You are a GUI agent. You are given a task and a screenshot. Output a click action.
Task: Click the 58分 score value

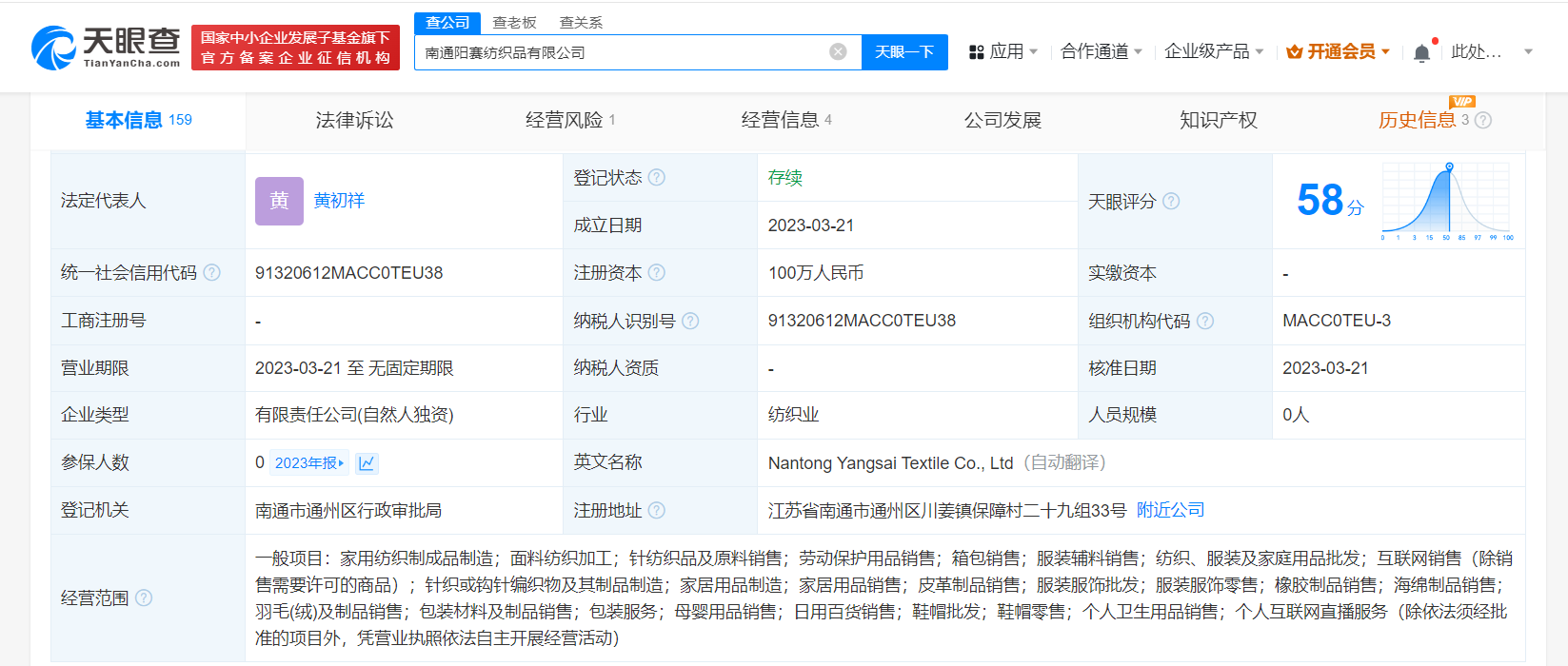[x=1330, y=201]
